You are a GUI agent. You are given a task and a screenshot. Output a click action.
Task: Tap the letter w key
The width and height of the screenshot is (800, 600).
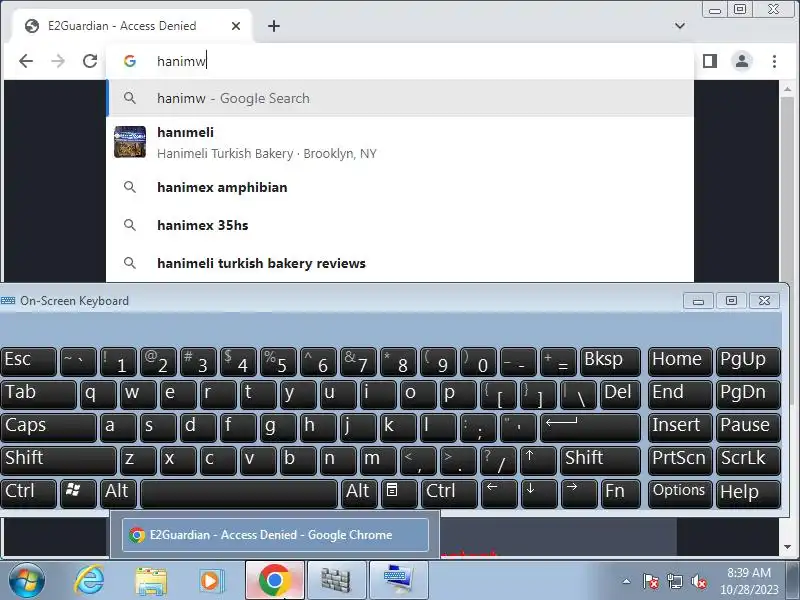138,394
